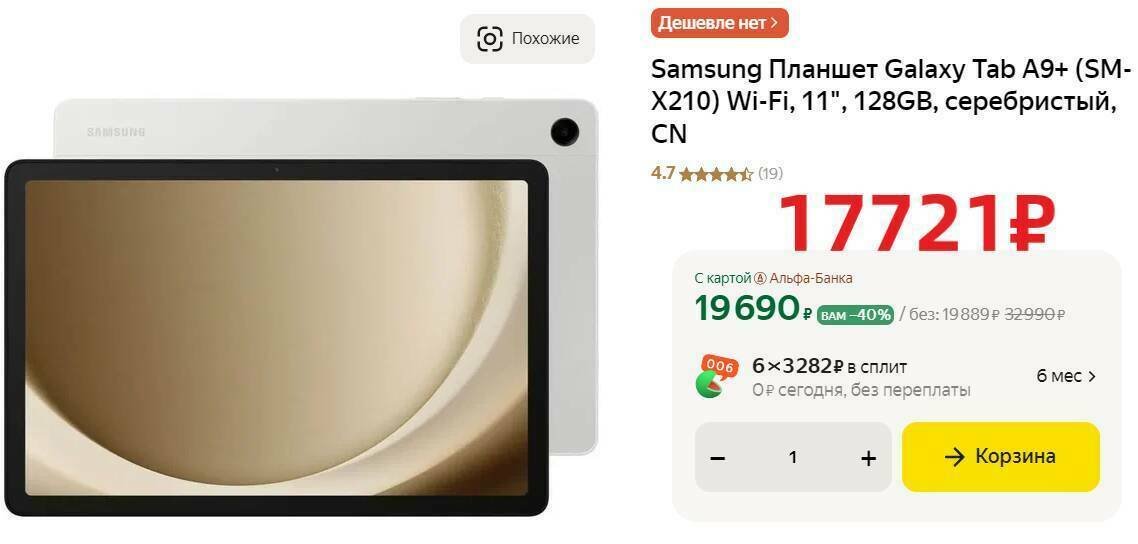Click the Alfa-Bank logo icon
Image resolution: width=1138 pixels, height=544 pixels.
[761, 279]
